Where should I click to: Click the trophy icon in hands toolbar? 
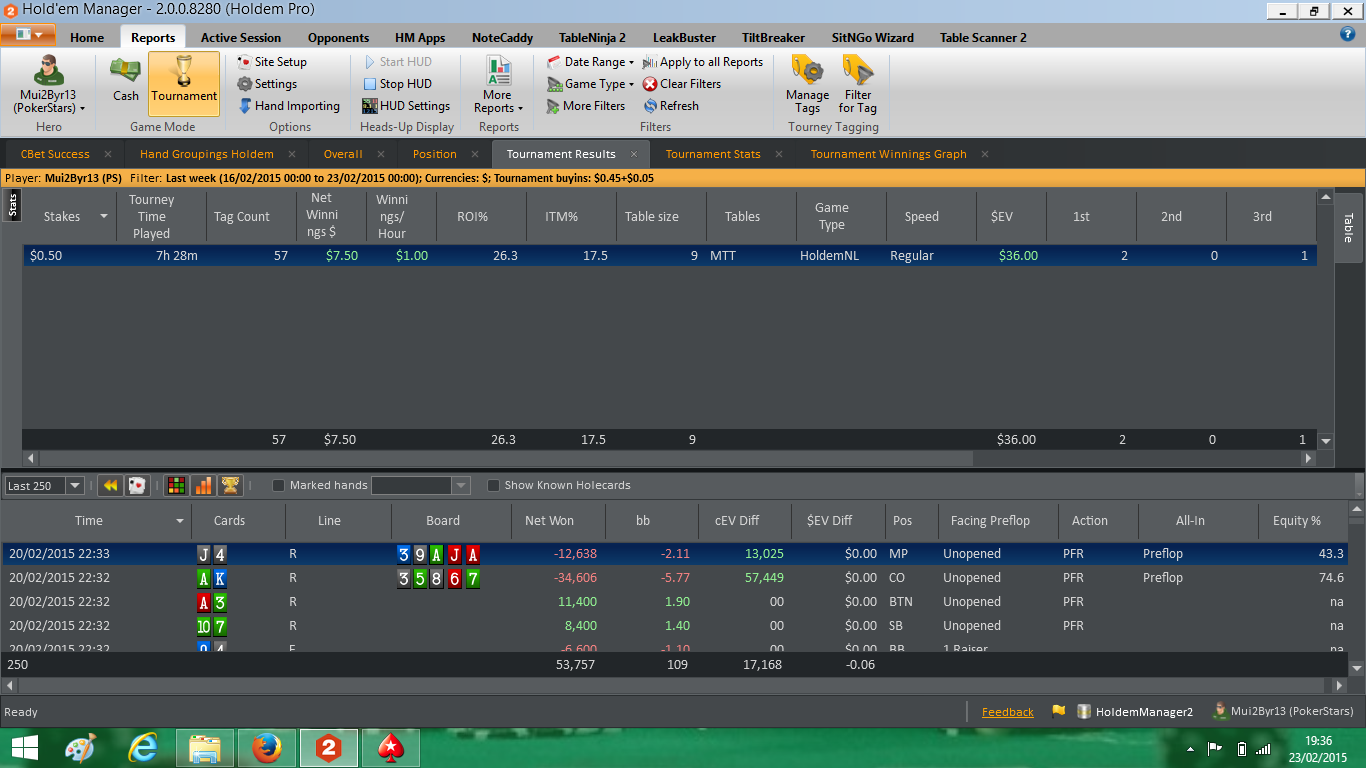[x=230, y=485]
